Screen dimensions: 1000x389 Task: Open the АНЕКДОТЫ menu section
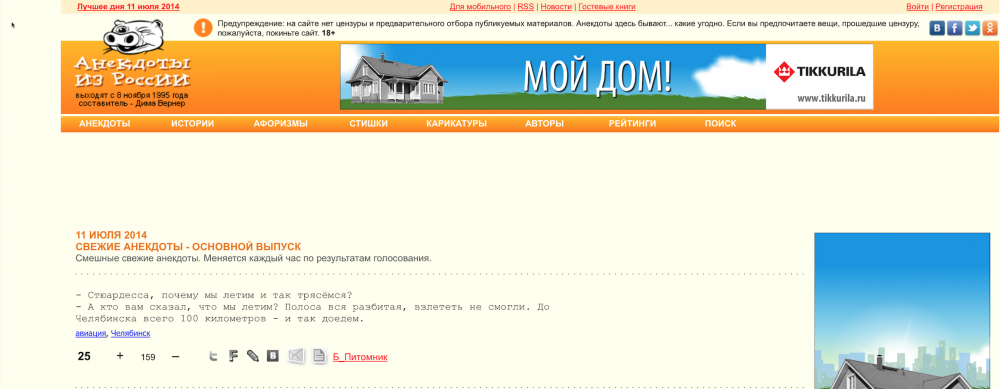click(105, 124)
